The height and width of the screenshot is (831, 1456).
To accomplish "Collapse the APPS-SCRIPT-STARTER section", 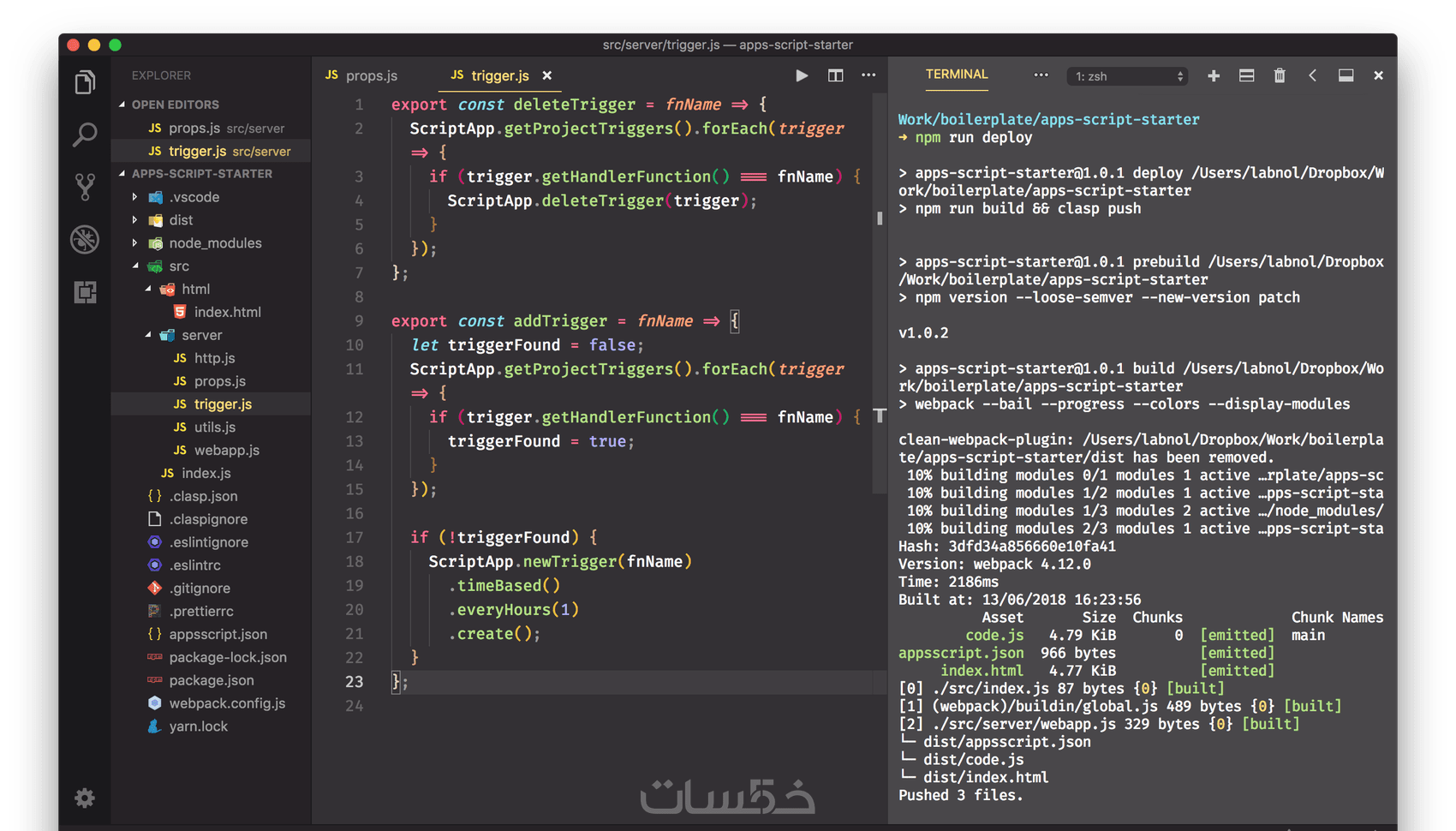I will point(201,174).
